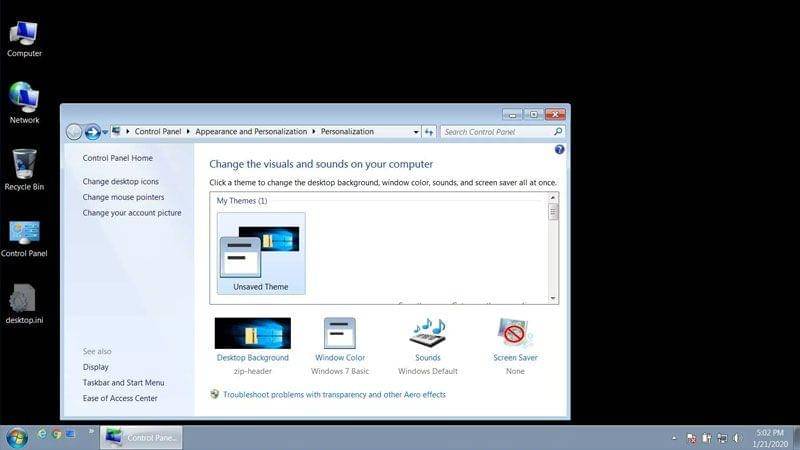800x450 pixels.
Task: Open the Window Color settings icon
Action: click(x=340, y=333)
